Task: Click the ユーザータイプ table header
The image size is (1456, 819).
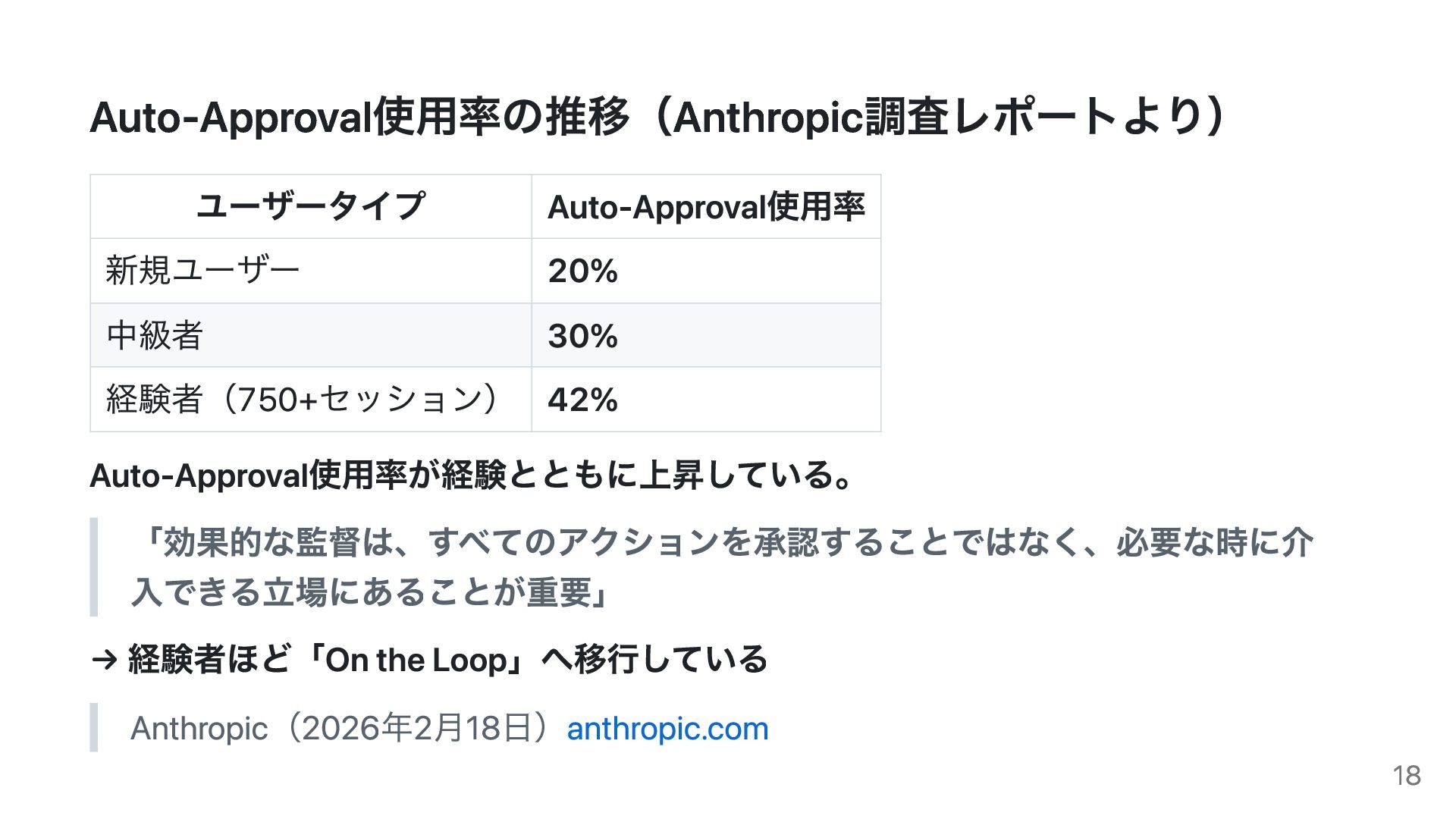Action: [x=310, y=206]
